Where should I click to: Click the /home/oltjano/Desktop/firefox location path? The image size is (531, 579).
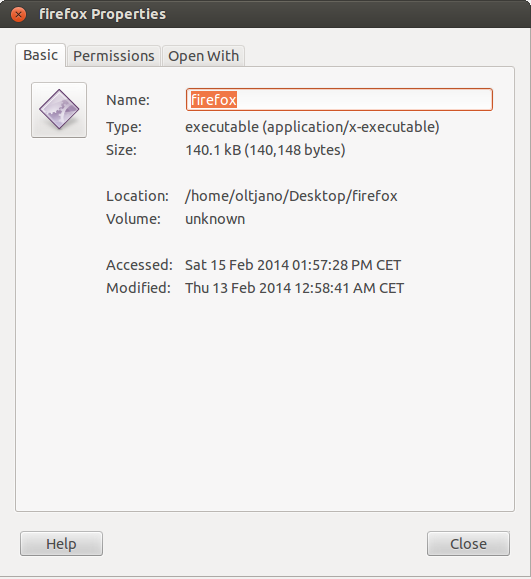point(291,196)
